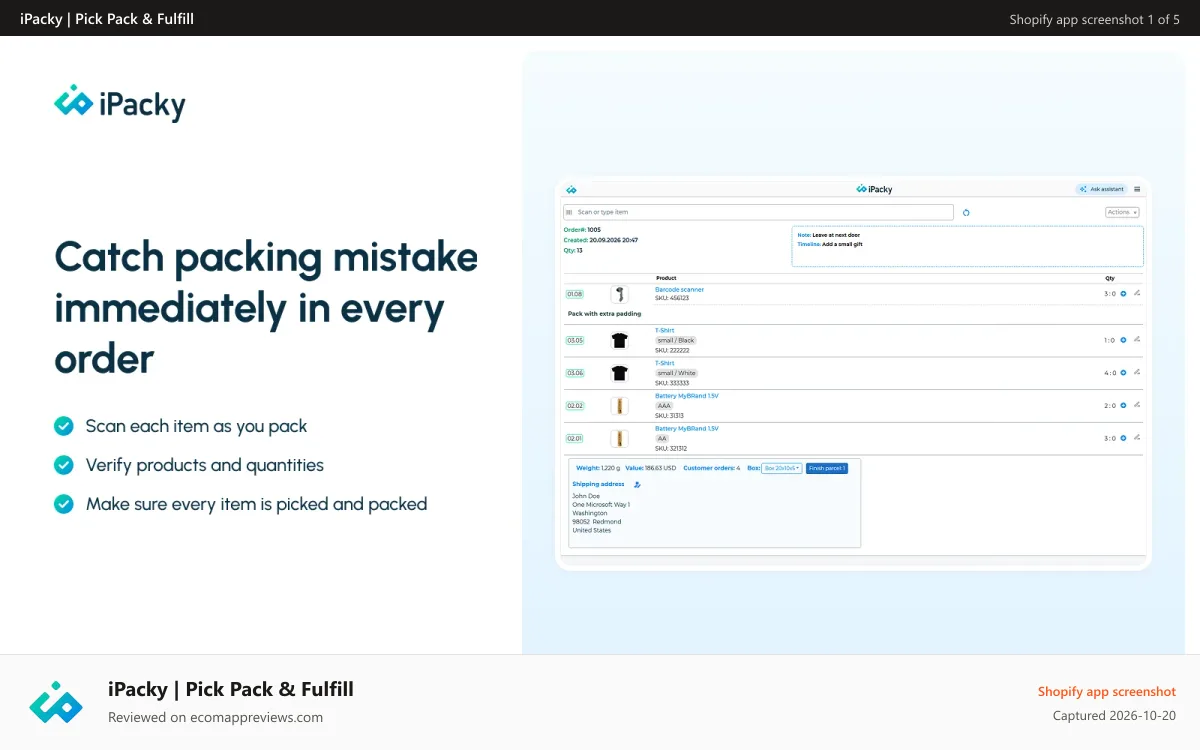Image resolution: width=1200 pixels, height=750 pixels.
Task: Click the plus icon for Battery AA row
Action: point(1123,438)
